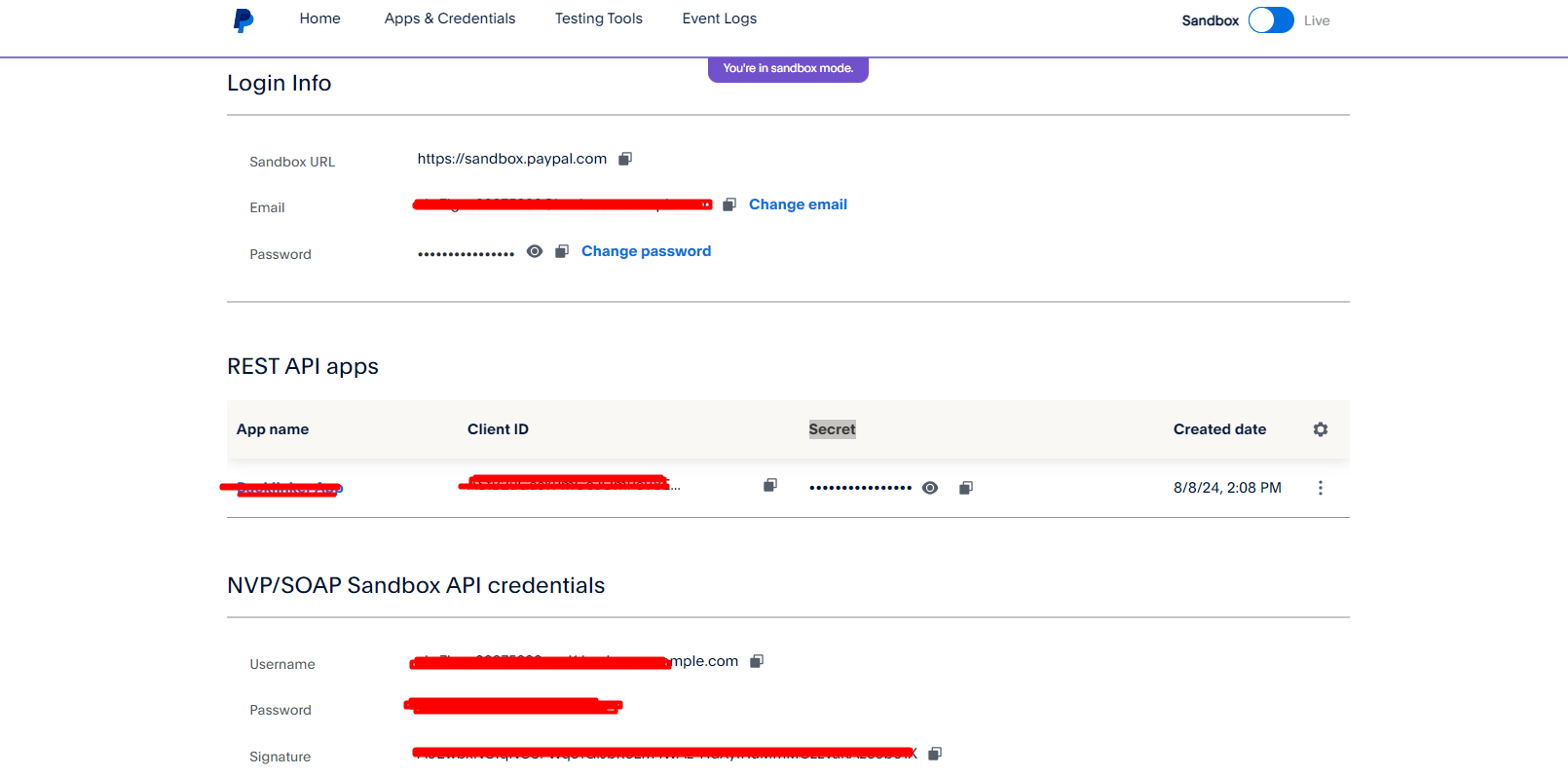Click the Live mode label

pos(1317,20)
